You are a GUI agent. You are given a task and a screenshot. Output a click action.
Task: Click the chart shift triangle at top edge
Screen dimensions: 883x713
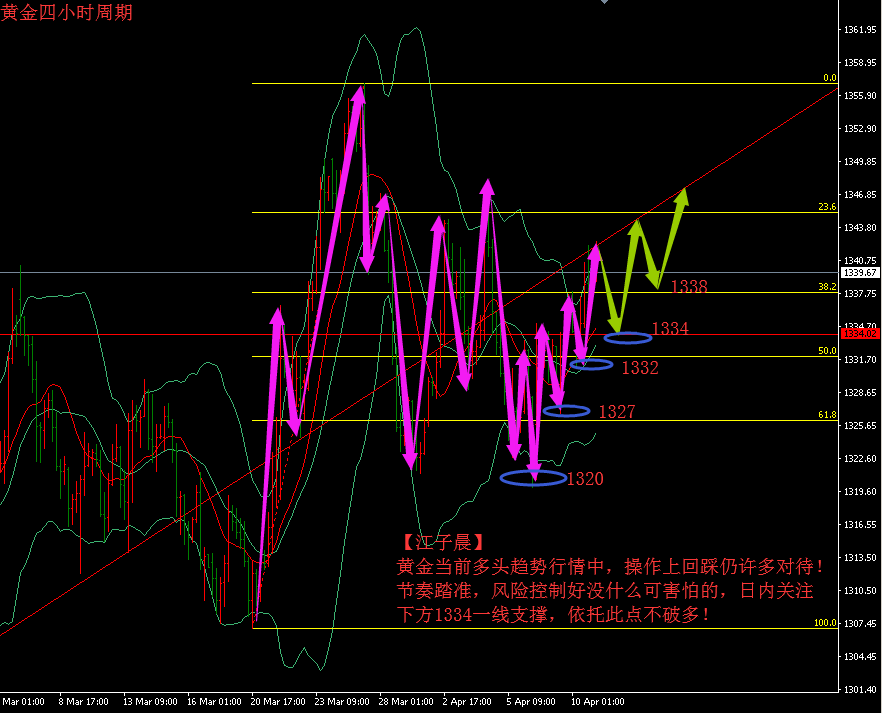603,3
